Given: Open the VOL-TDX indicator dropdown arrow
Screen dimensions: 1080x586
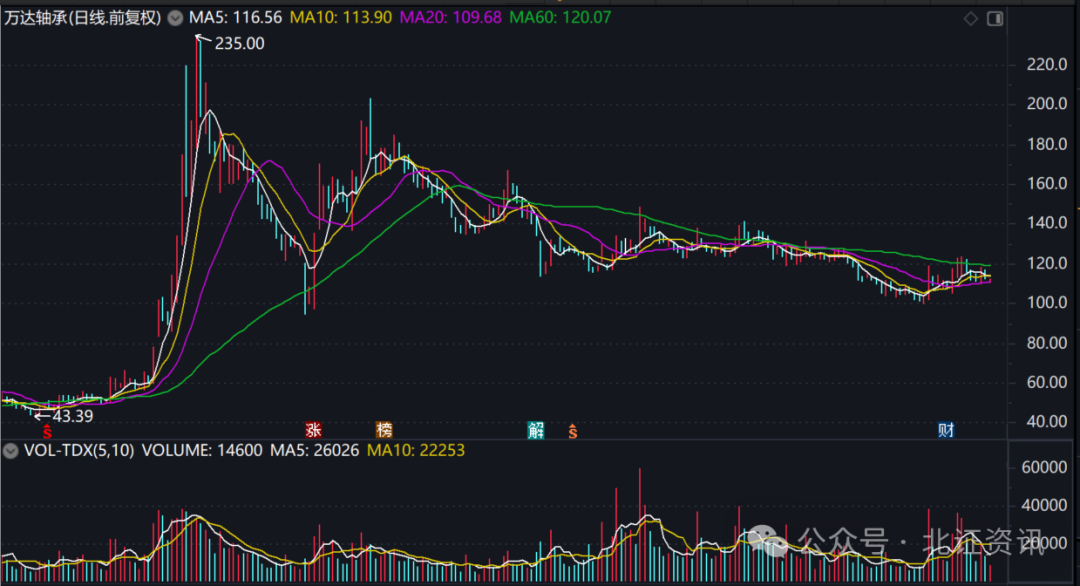Looking at the screenshot, I should coord(10,451).
